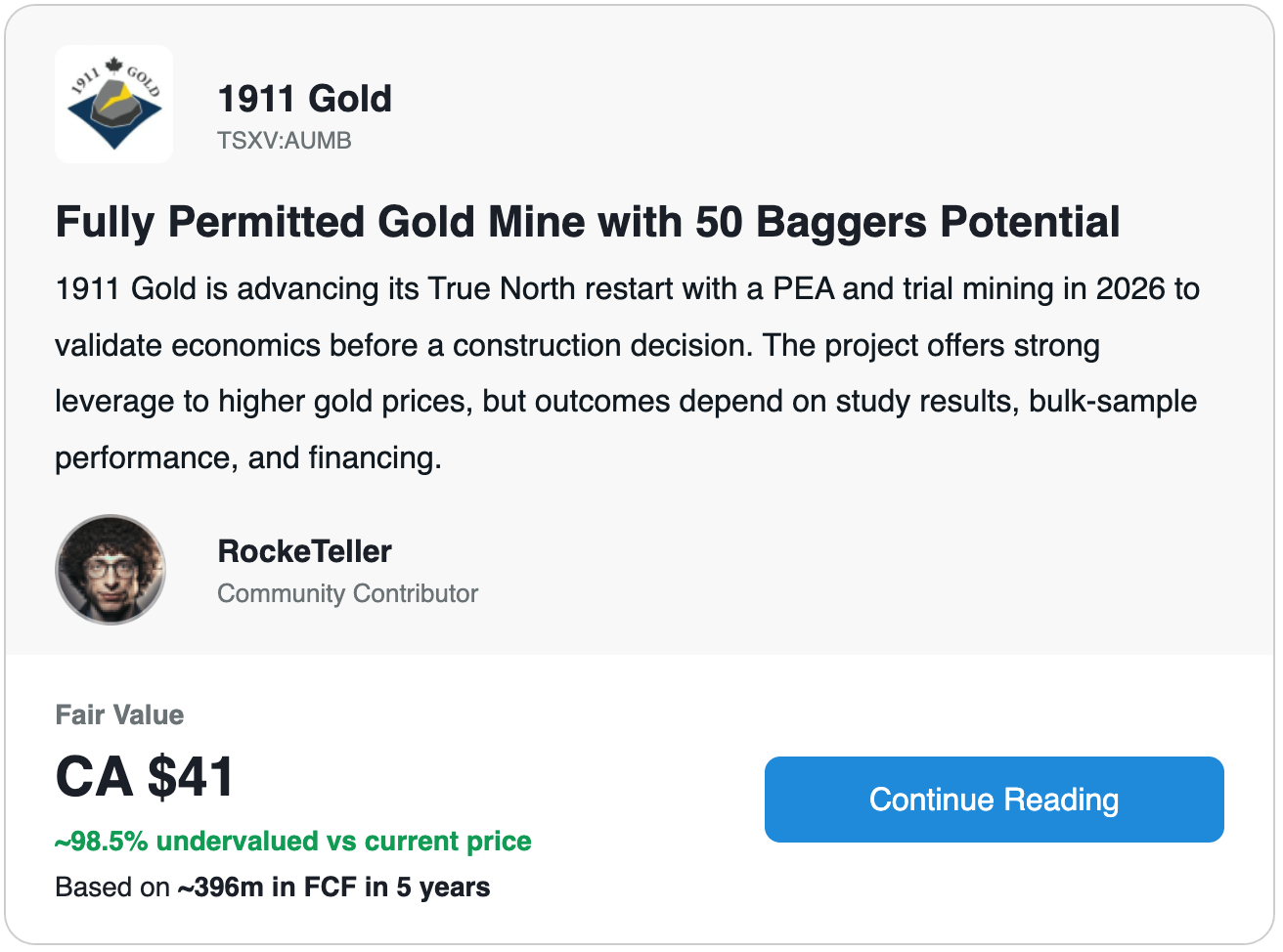Click the 1911 Gold company logo
Viewport: 1283px width, 952px height.
tap(114, 105)
